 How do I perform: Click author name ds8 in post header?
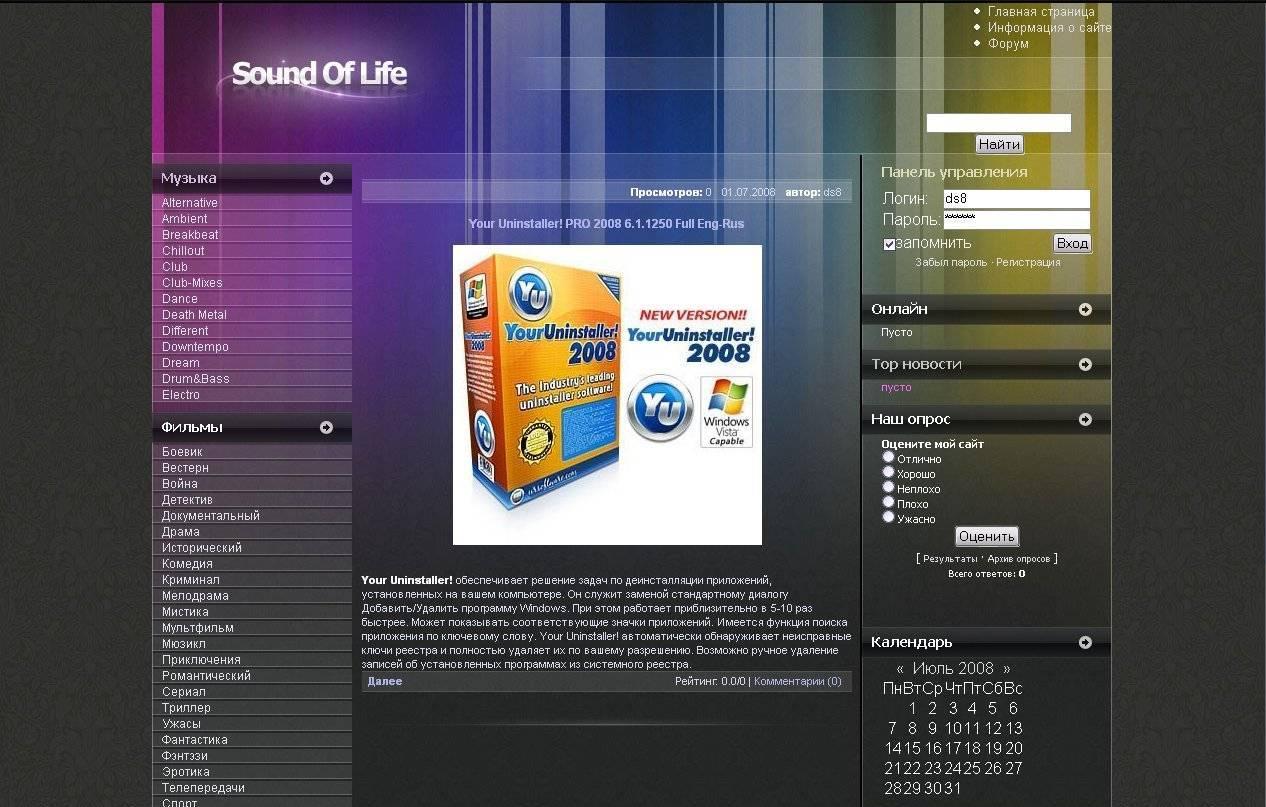pyautogui.click(x=833, y=192)
